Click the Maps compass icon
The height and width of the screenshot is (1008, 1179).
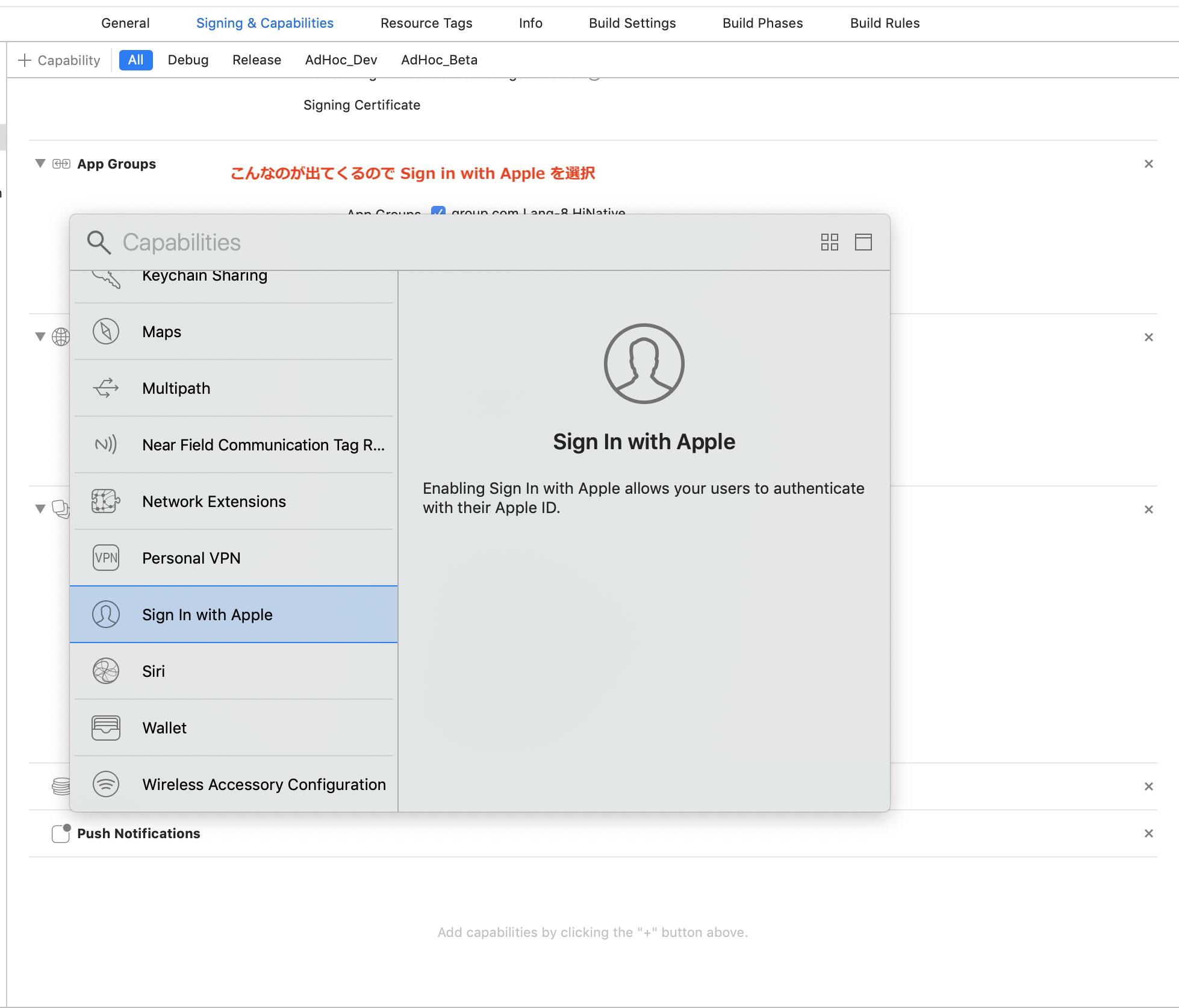[x=106, y=332]
